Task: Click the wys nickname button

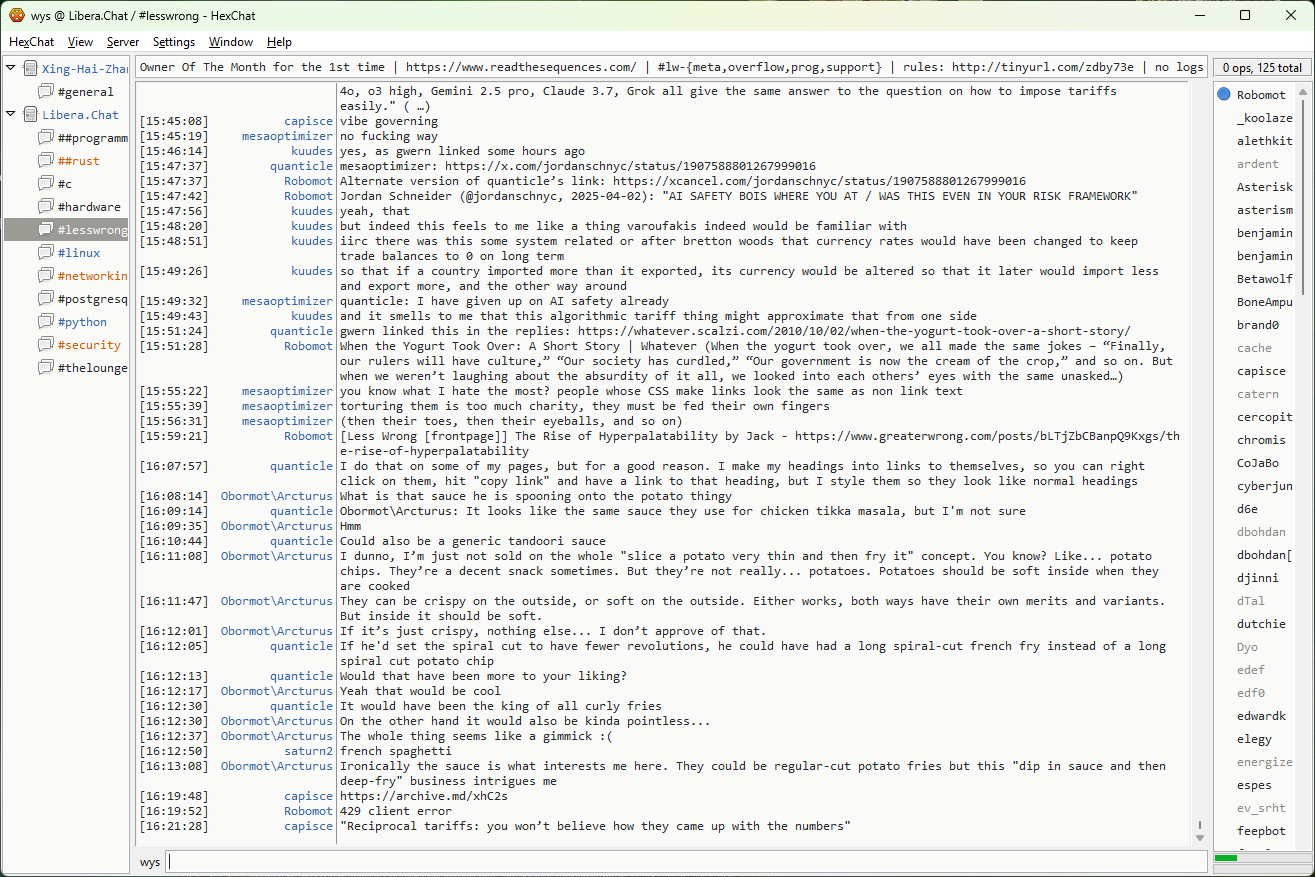Action: [150, 862]
